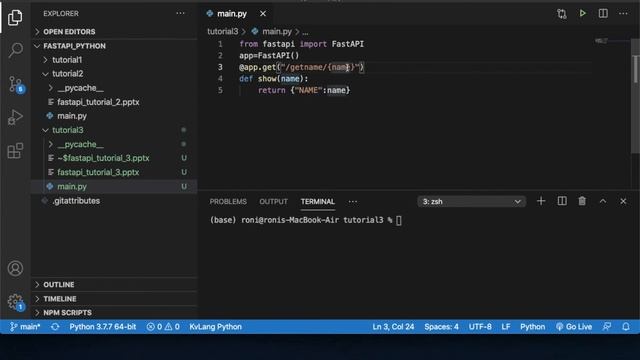Open the Run and Debug view
The height and width of the screenshot is (360, 640).
pos(15,118)
